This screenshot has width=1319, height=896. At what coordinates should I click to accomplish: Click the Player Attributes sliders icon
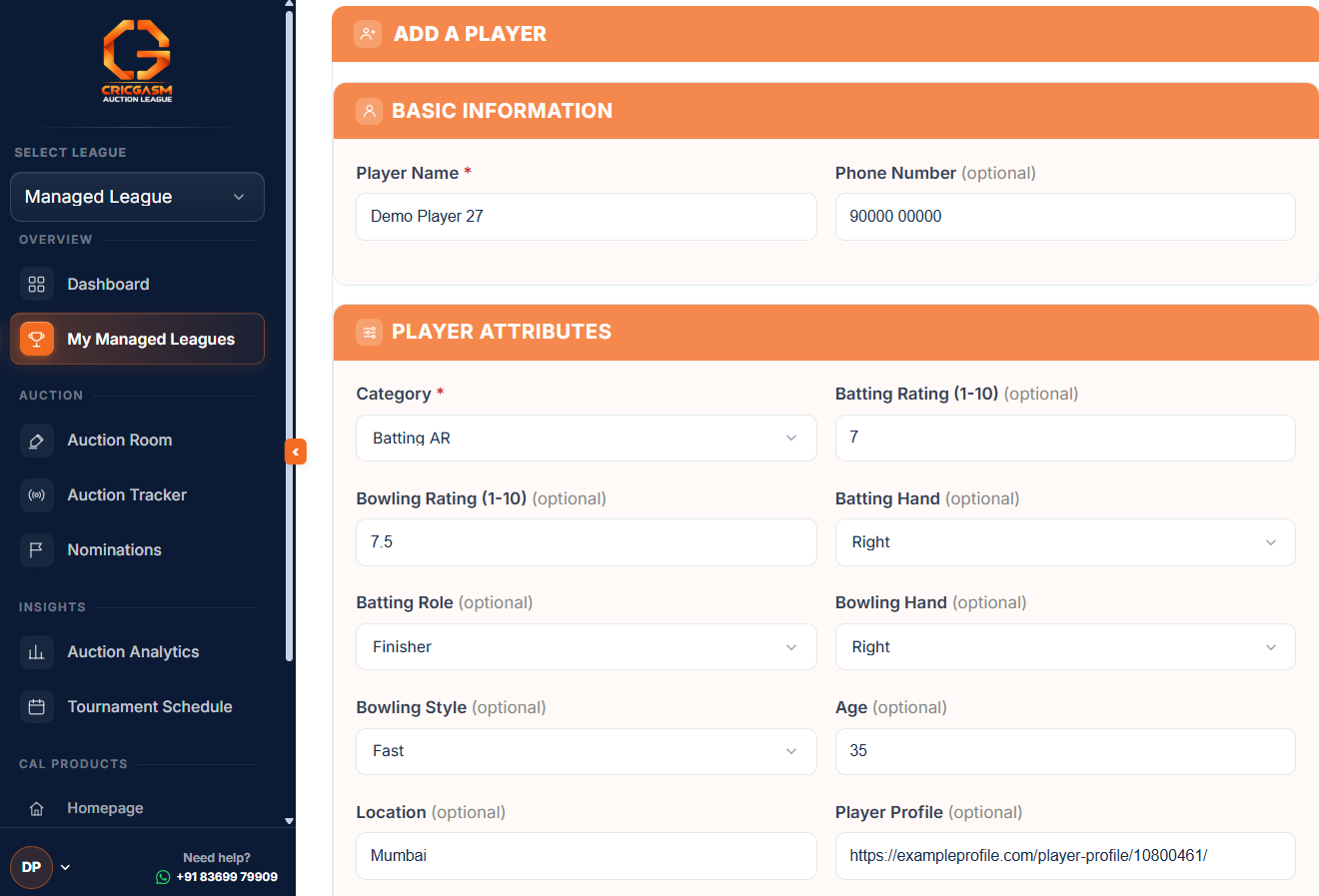click(369, 332)
